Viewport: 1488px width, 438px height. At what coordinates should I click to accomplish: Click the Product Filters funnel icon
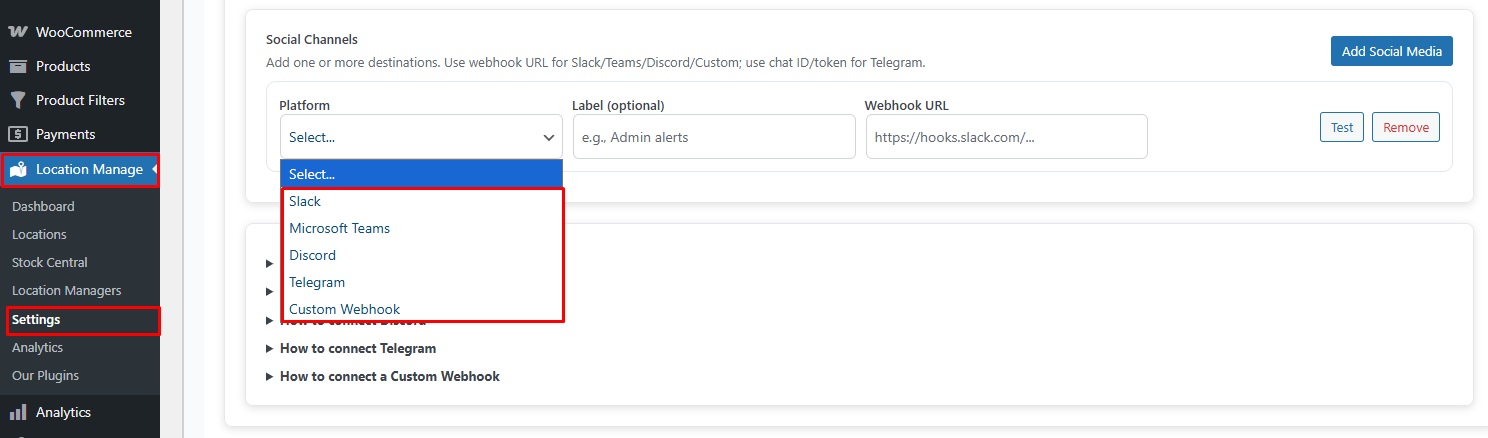click(x=17, y=100)
